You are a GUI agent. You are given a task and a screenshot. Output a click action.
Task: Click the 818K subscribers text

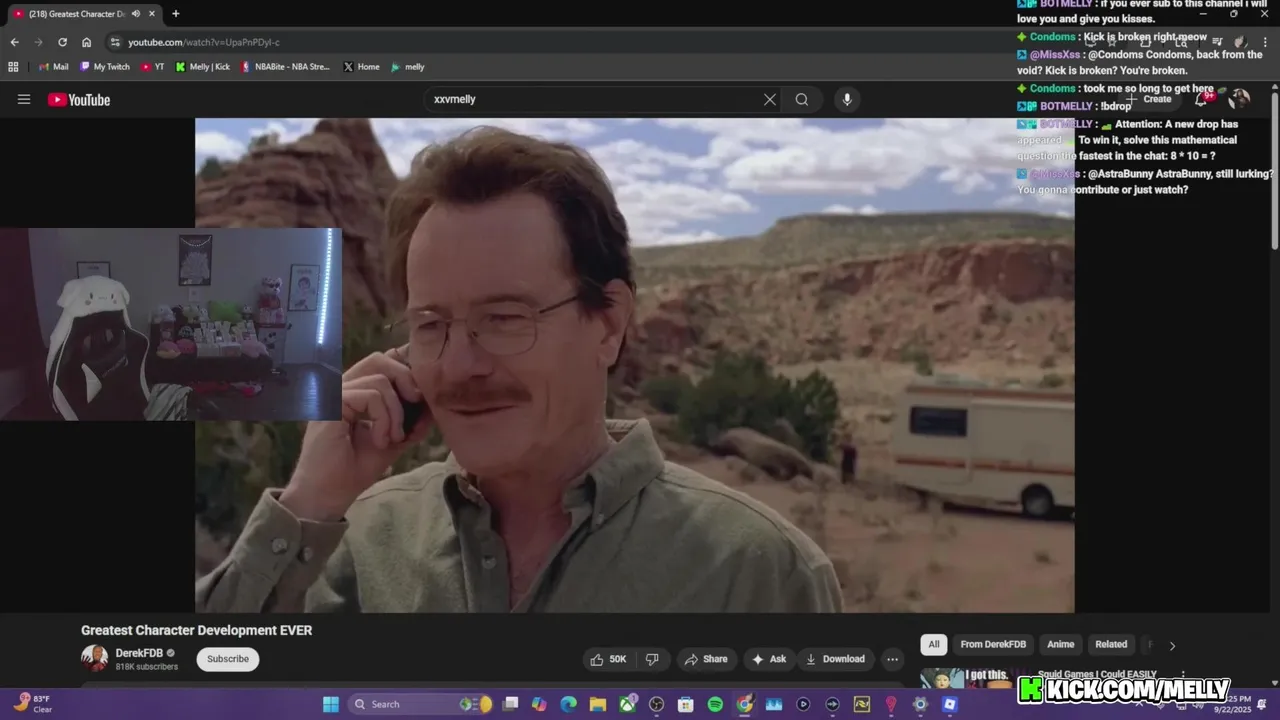pyautogui.click(x=147, y=667)
